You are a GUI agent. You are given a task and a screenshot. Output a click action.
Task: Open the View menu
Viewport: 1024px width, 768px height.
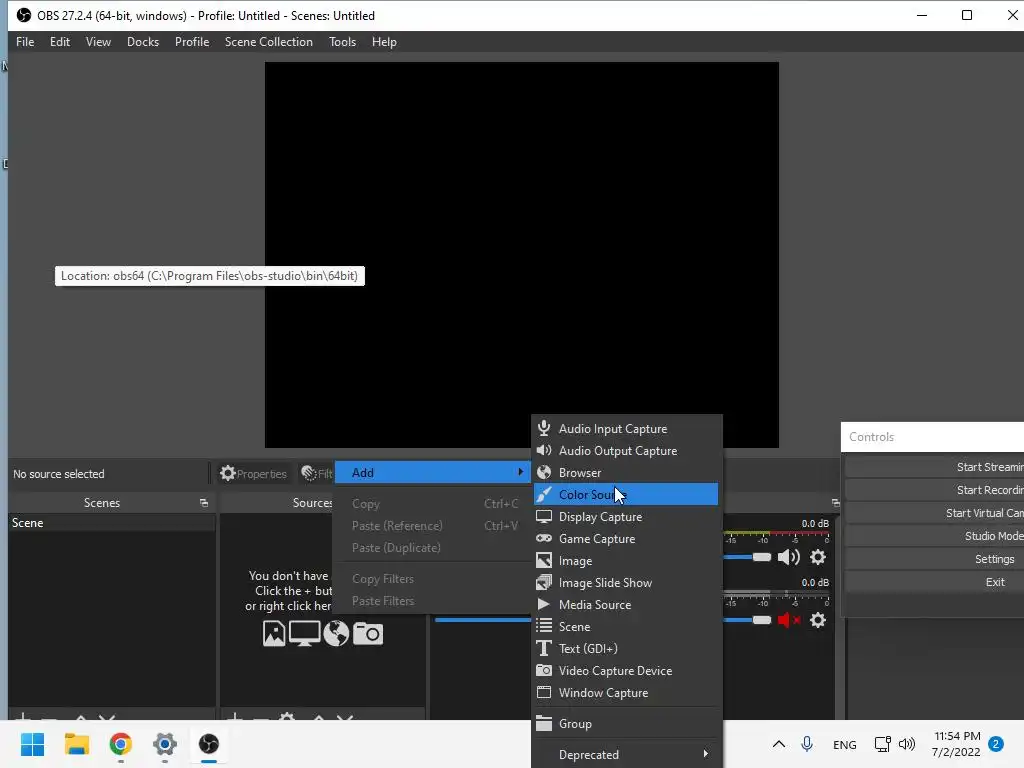pyautogui.click(x=98, y=42)
